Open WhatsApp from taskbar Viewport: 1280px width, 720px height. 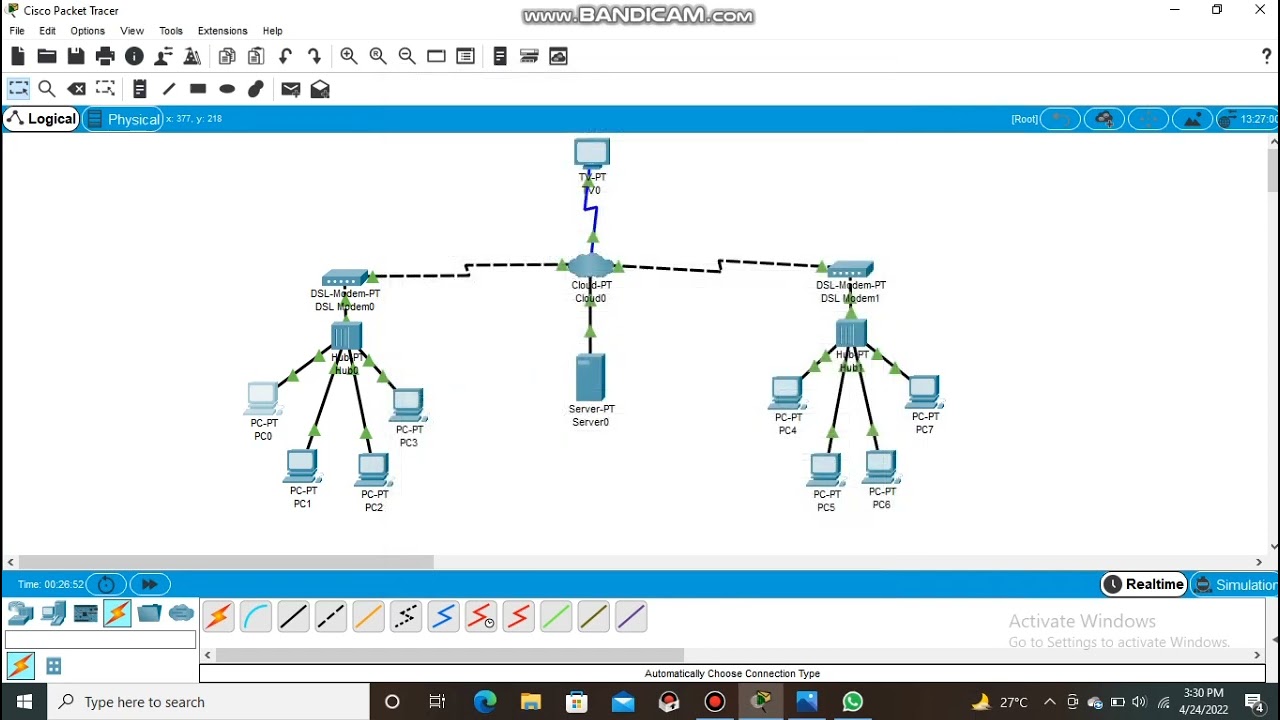[x=852, y=702]
